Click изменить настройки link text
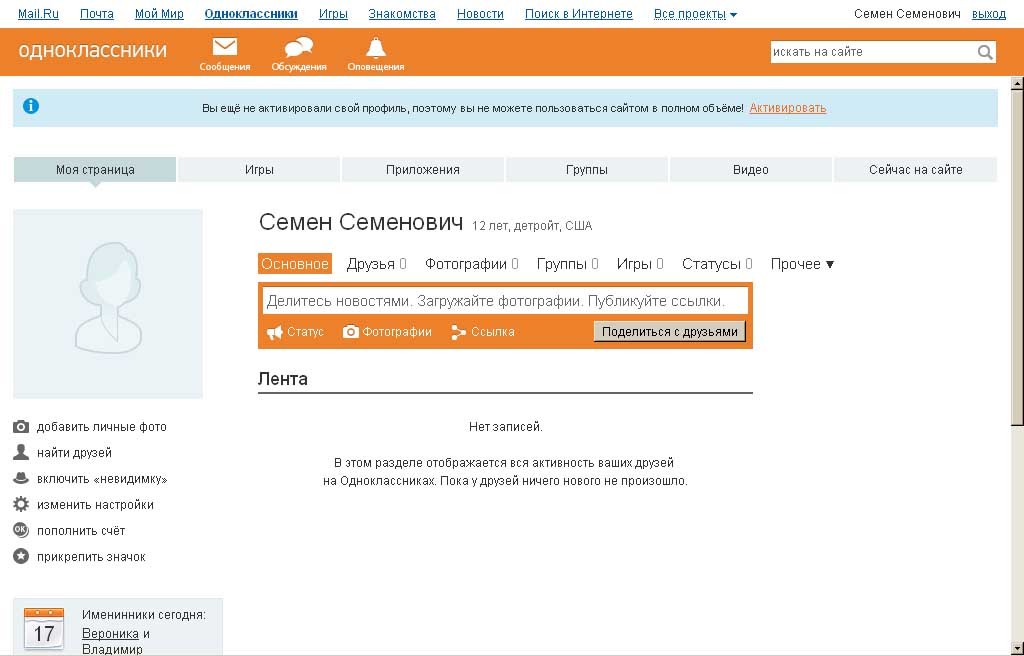Screen dimensions: 1024x656 (x=95, y=505)
